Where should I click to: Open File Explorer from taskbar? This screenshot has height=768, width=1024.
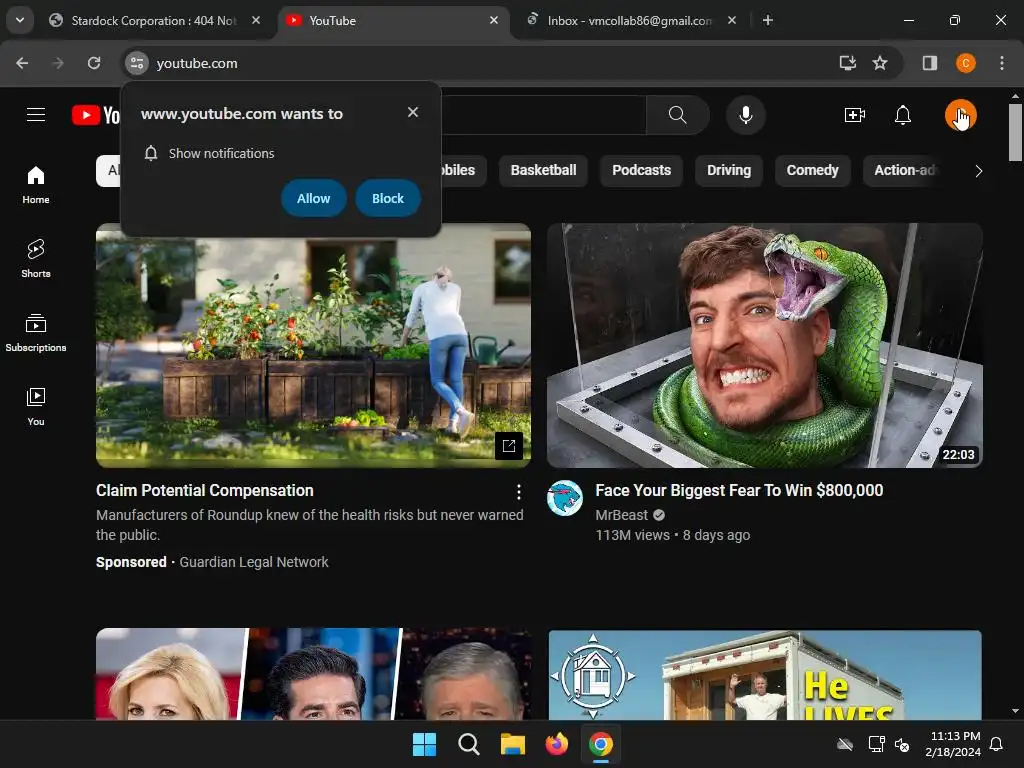tap(513, 744)
